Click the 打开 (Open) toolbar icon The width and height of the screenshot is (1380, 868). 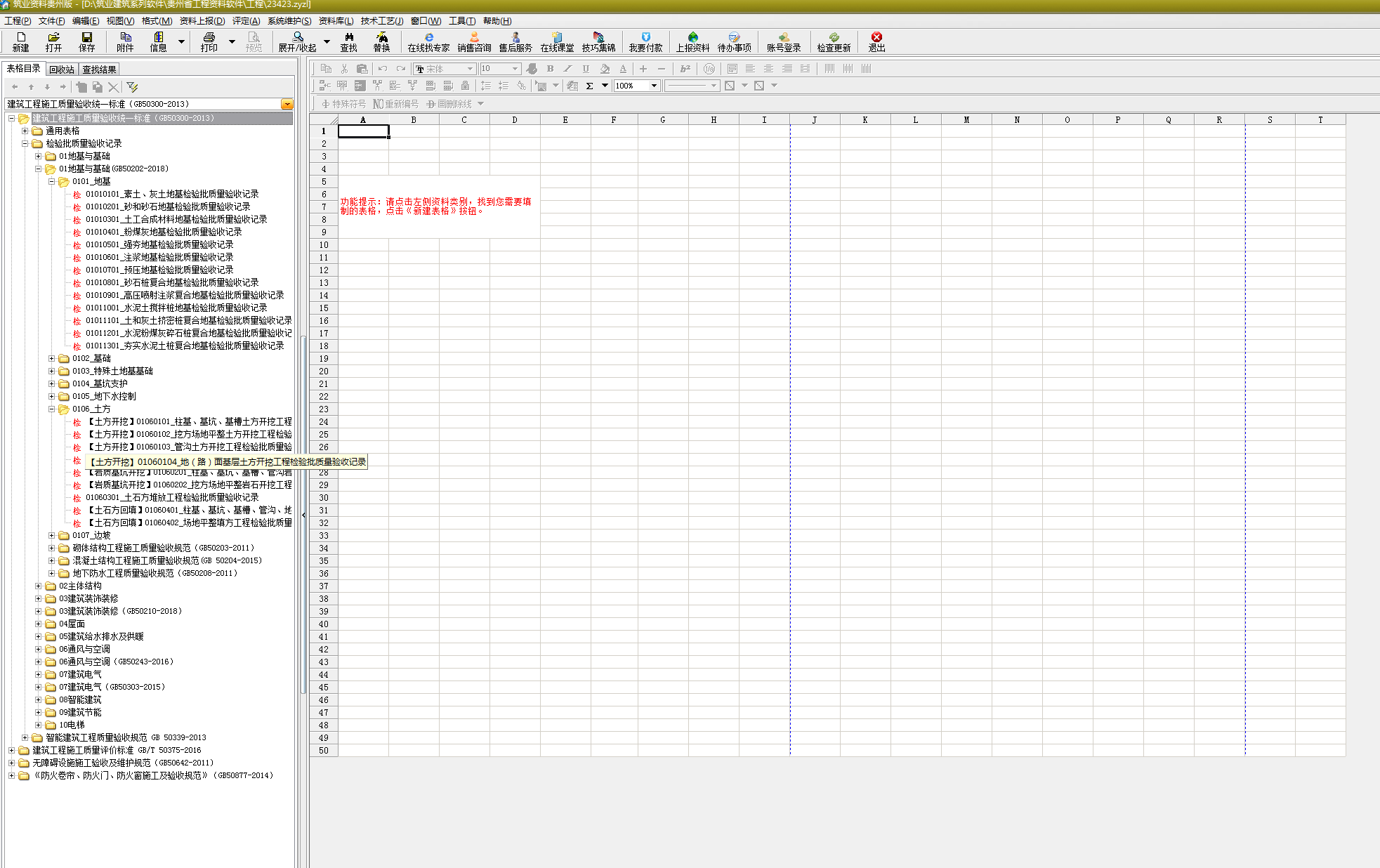tap(53, 42)
